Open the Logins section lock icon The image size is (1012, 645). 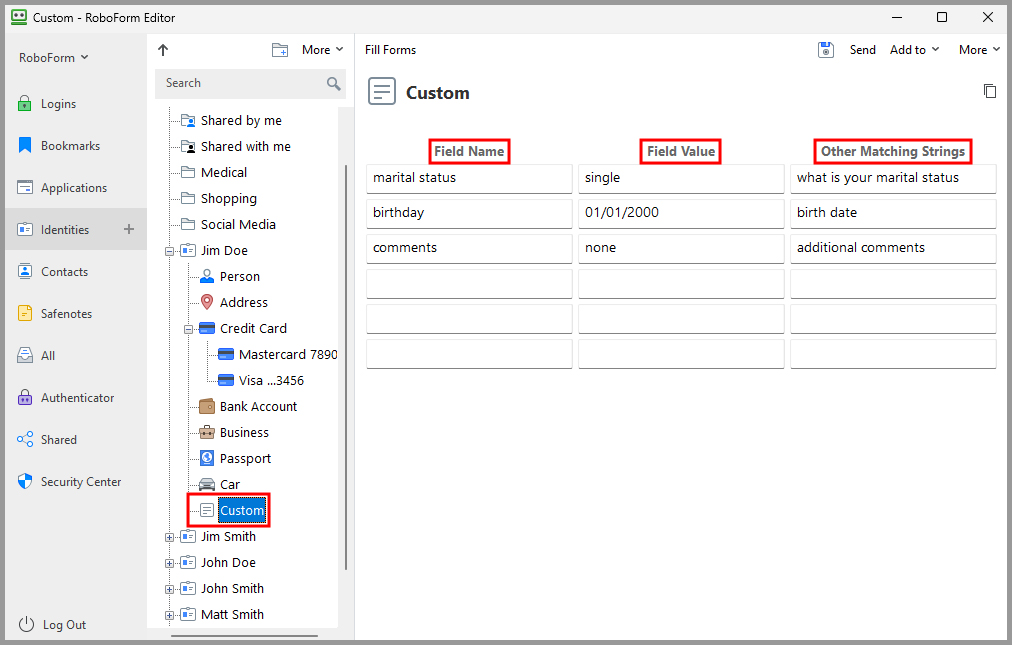coord(25,103)
